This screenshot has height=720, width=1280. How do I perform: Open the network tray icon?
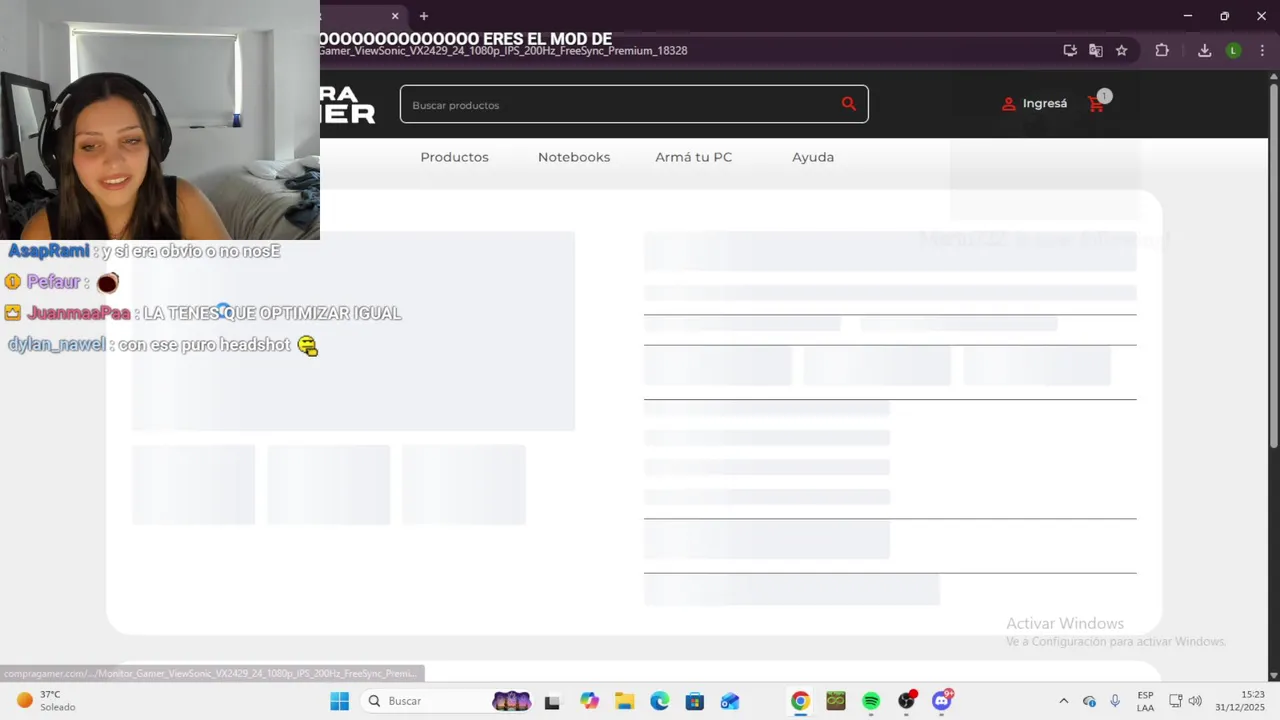tap(1176, 701)
